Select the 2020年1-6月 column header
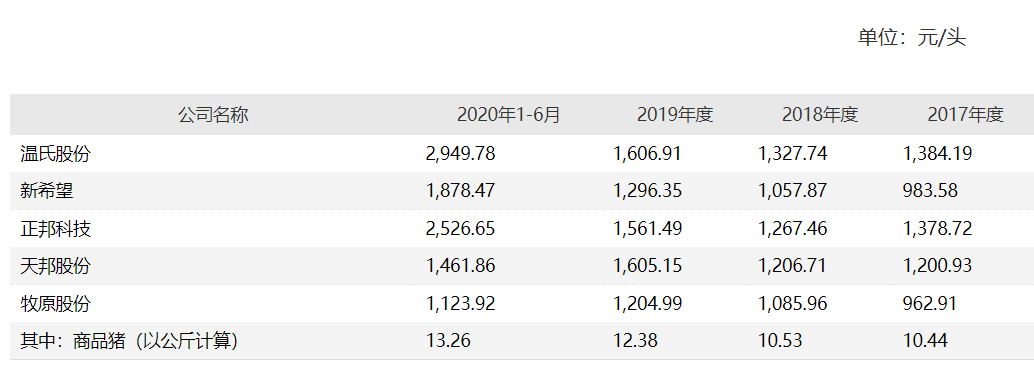 pos(508,115)
